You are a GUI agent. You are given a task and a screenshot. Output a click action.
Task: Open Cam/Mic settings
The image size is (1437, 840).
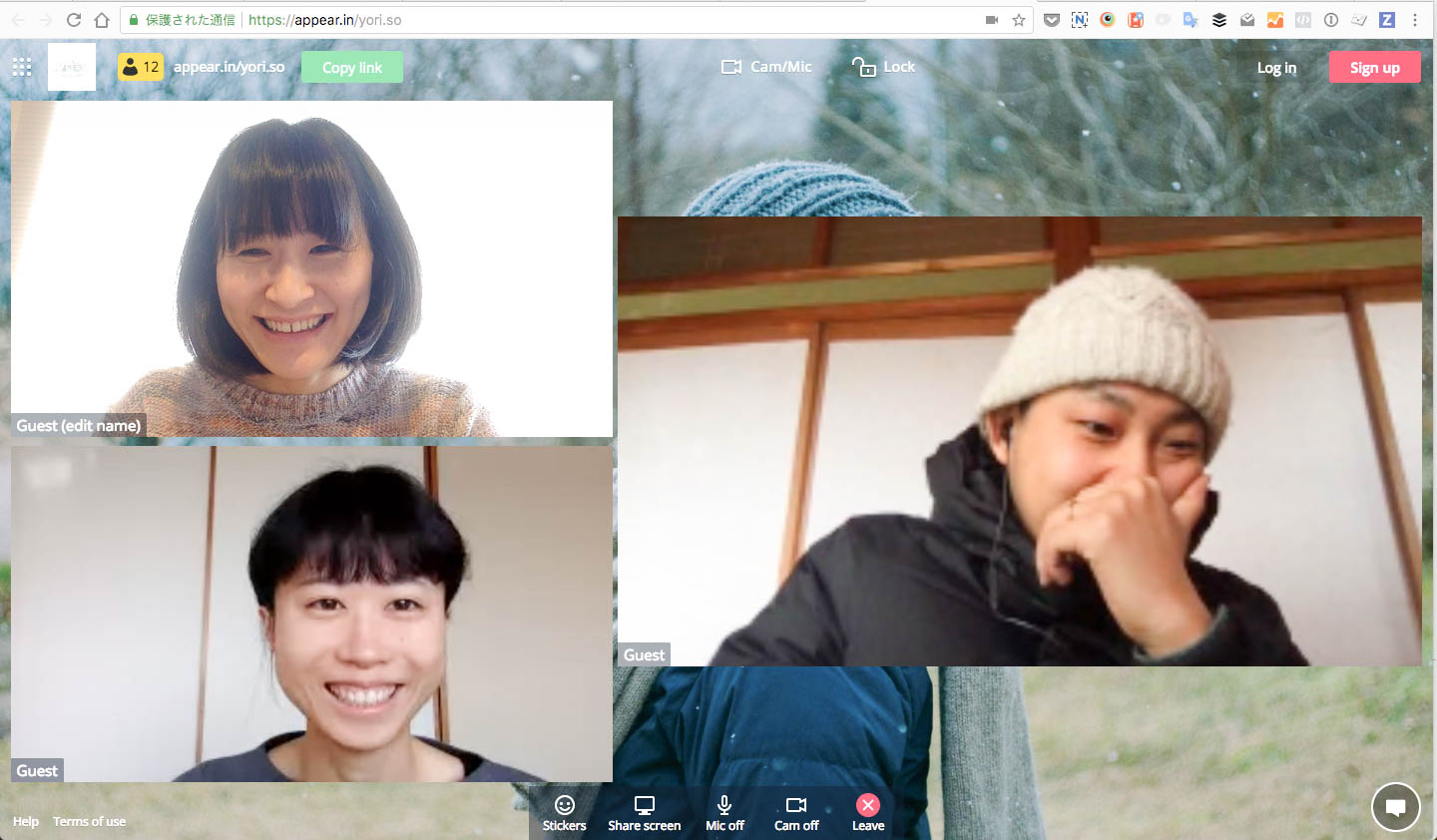pyautogui.click(x=766, y=67)
